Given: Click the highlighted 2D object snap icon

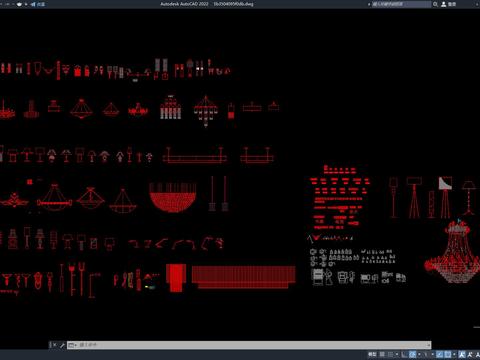Looking at the screenshot, I should [448, 354].
